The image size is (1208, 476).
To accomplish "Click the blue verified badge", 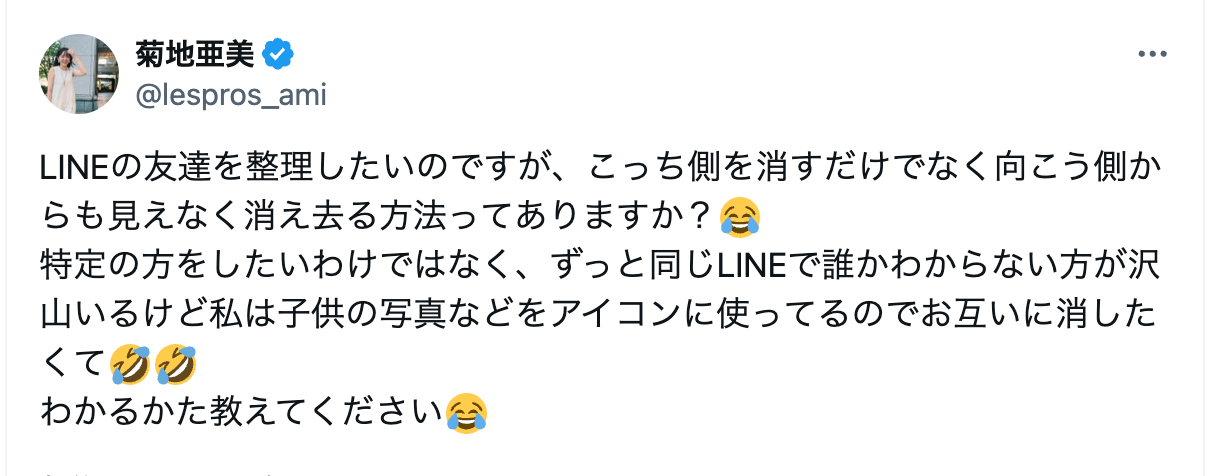I will [x=278, y=54].
